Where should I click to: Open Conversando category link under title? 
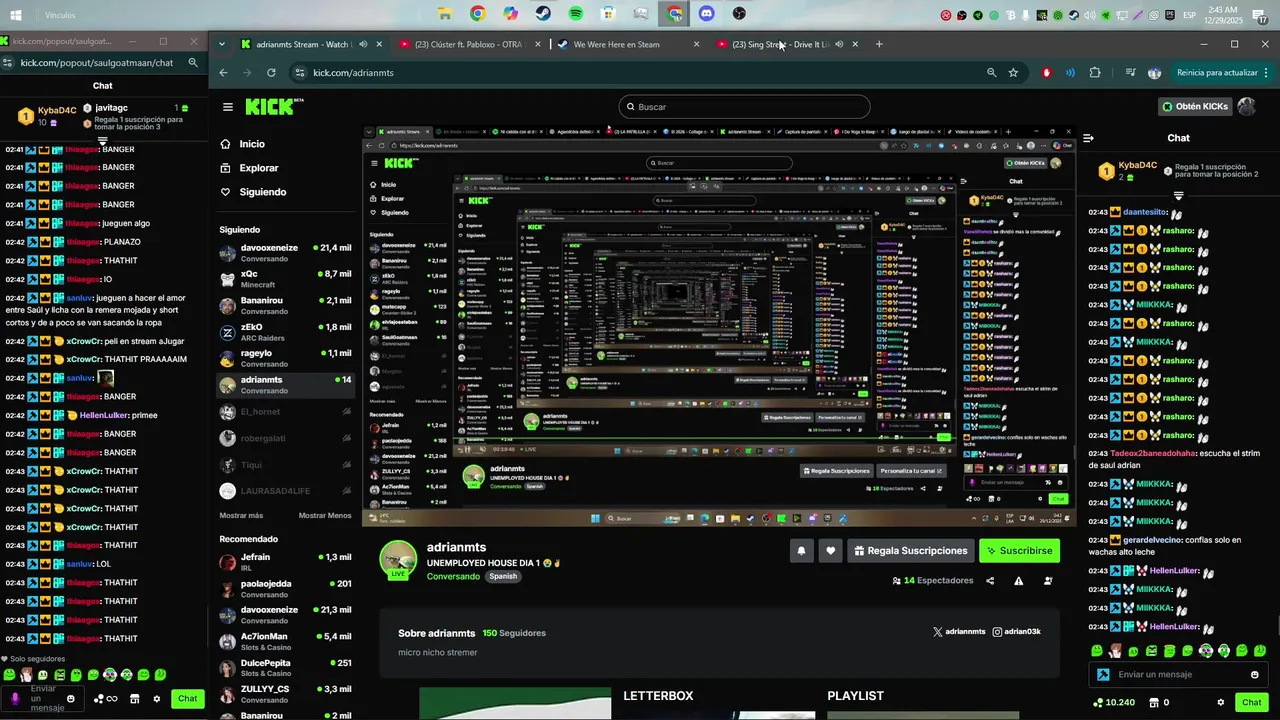tap(453, 577)
